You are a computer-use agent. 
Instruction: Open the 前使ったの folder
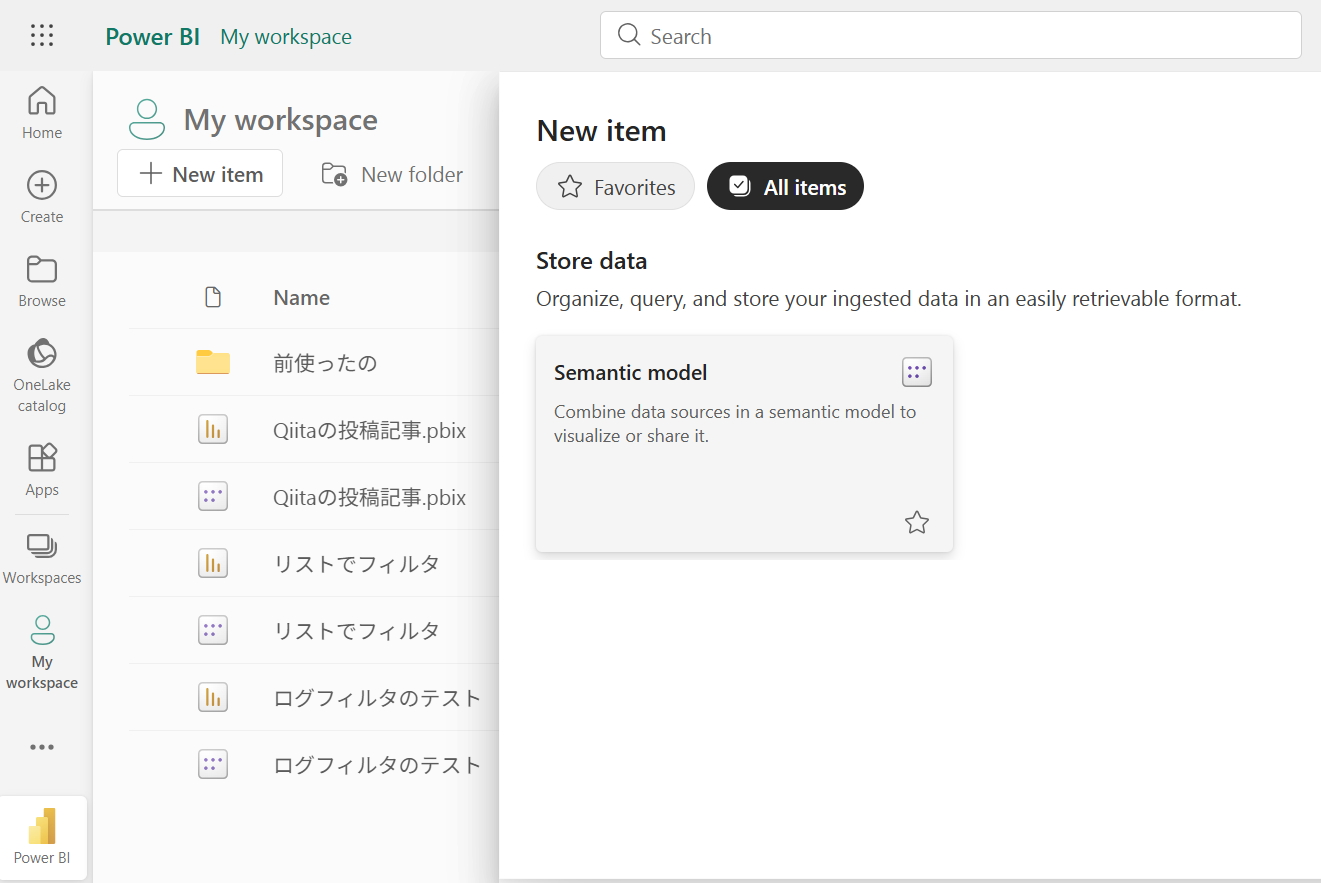[325, 363]
